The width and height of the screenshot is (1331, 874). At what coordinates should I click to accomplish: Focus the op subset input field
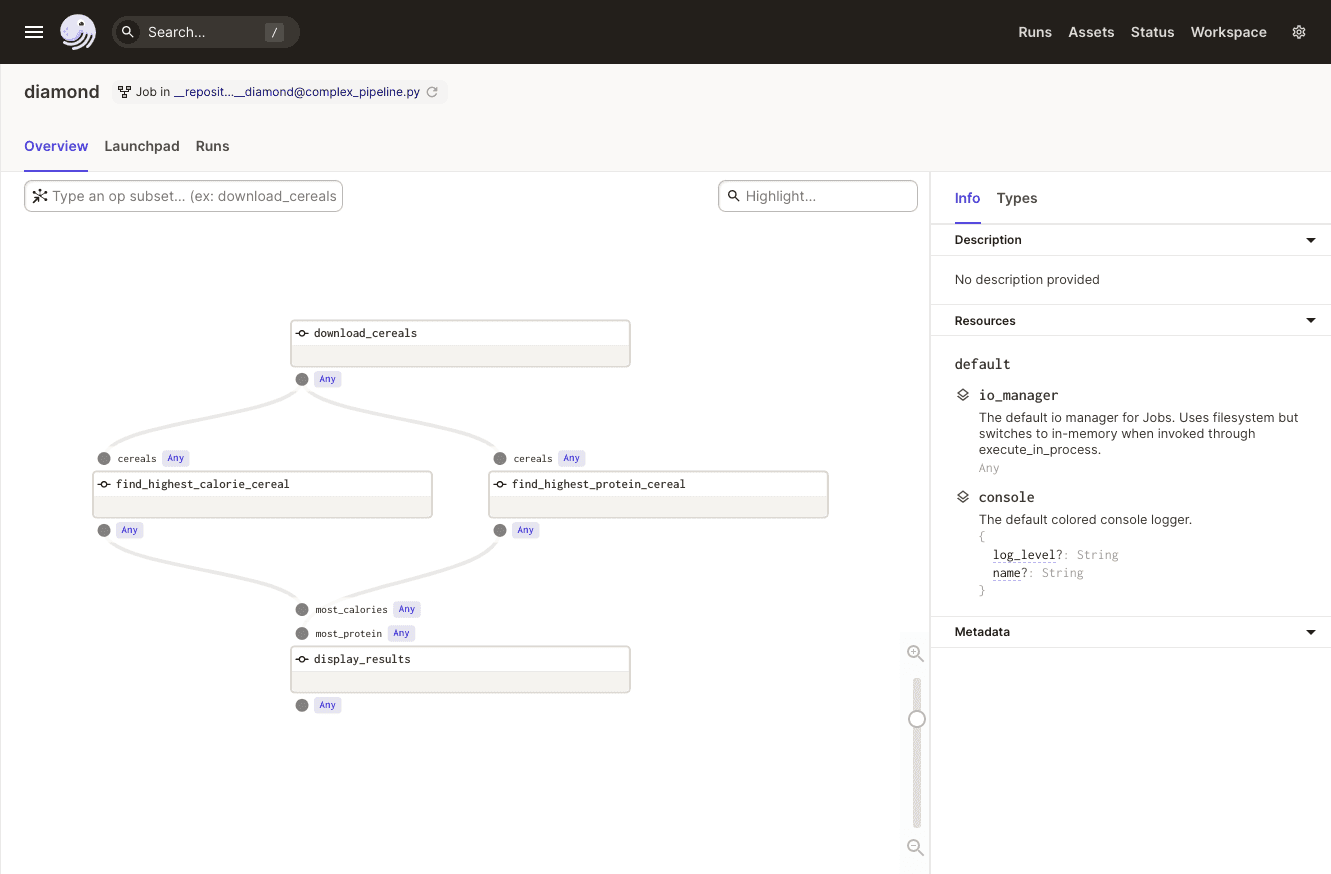(194, 196)
